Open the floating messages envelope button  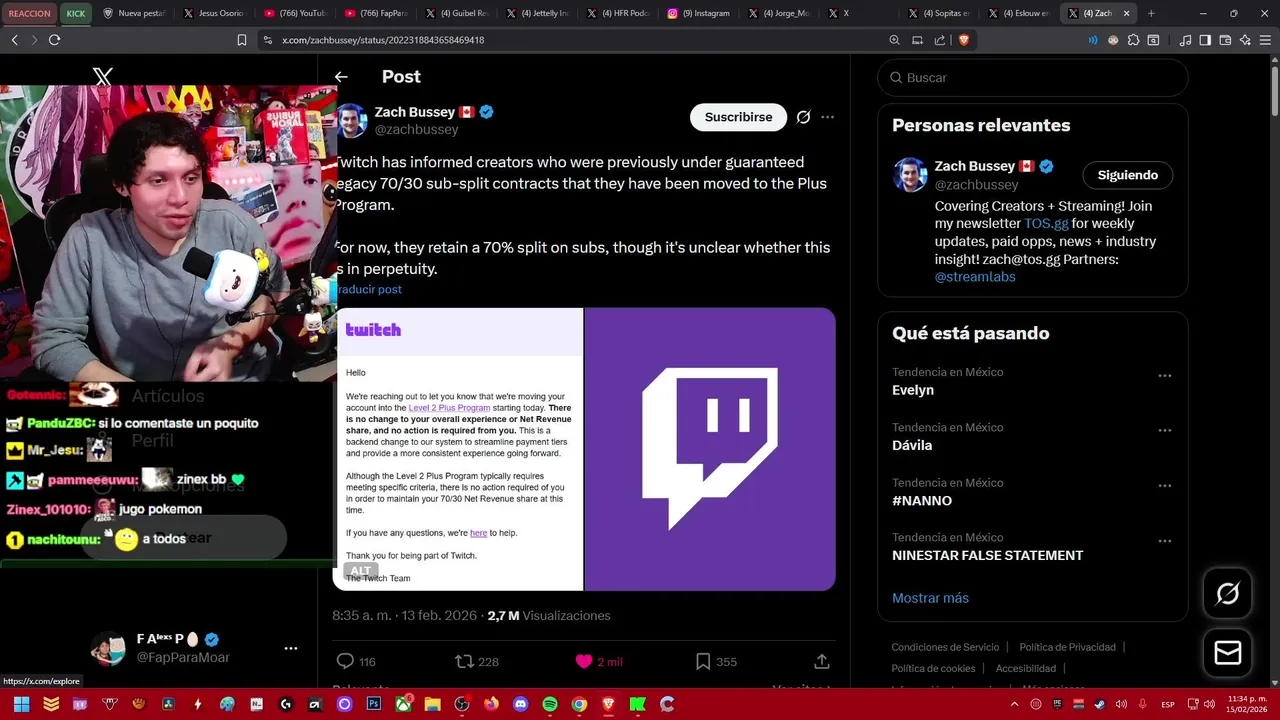click(1227, 653)
